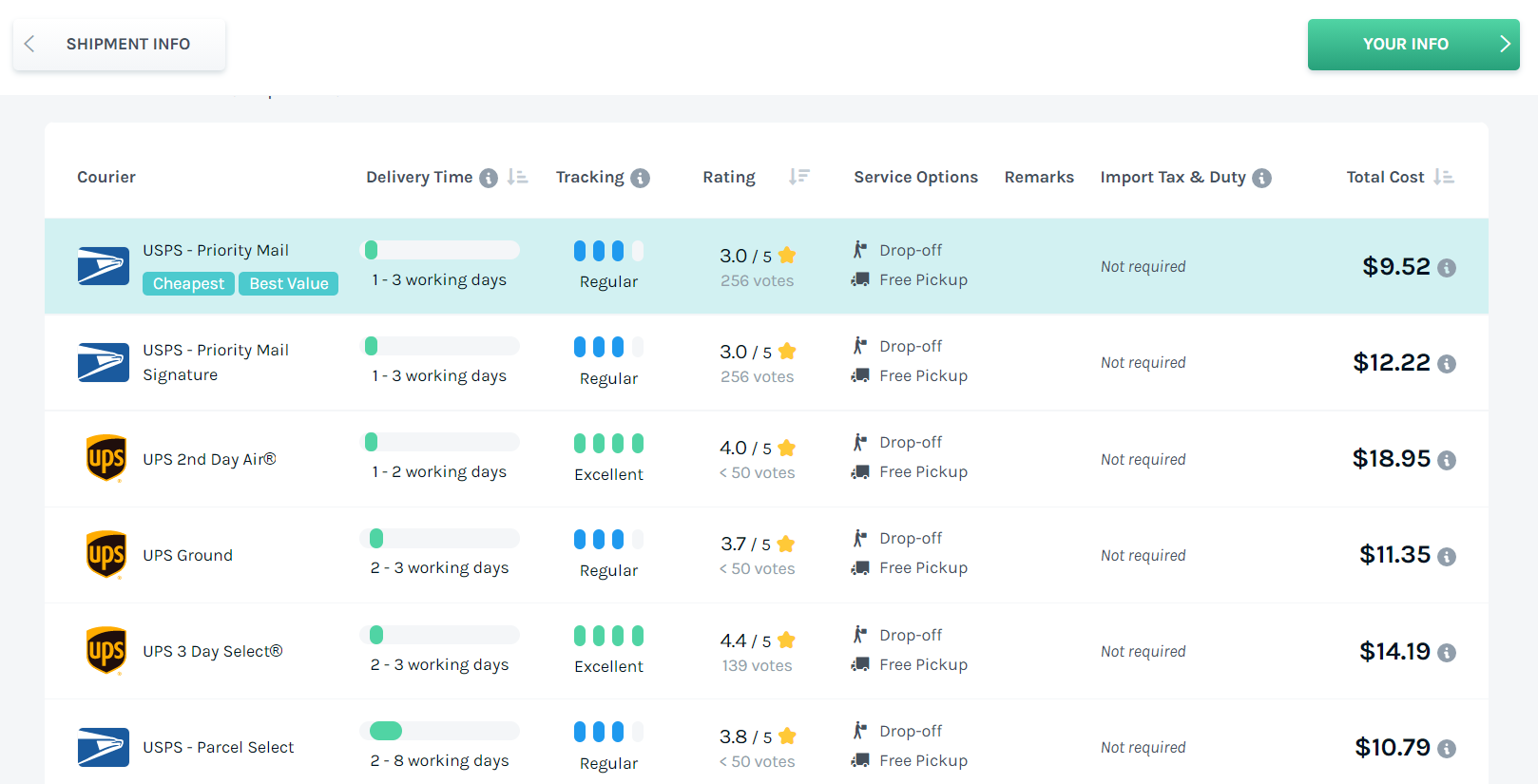Click the Rating column label
This screenshot has height=784, width=1538.
point(729,177)
